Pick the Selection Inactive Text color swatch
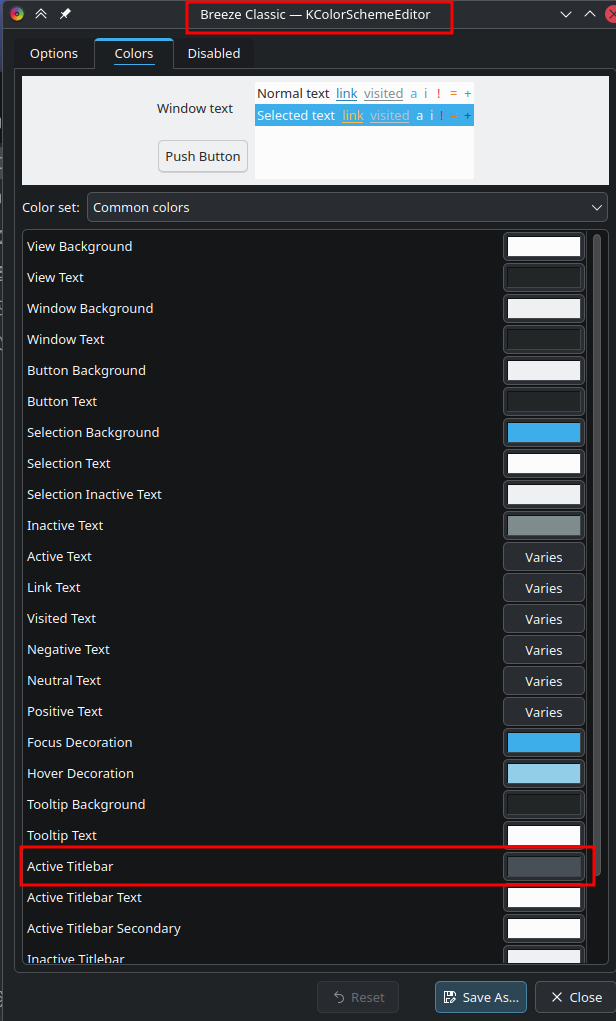 544,495
